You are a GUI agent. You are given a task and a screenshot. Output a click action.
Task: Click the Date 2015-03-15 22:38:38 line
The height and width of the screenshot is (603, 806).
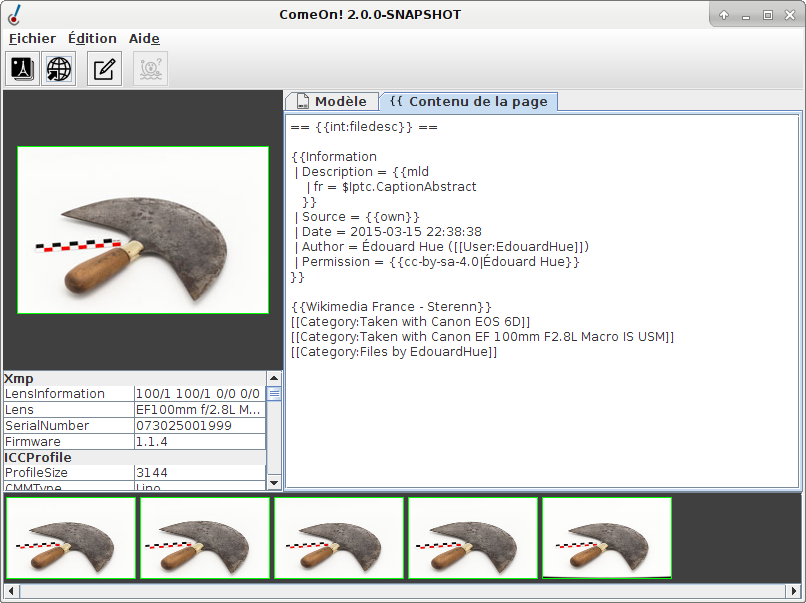(x=388, y=232)
